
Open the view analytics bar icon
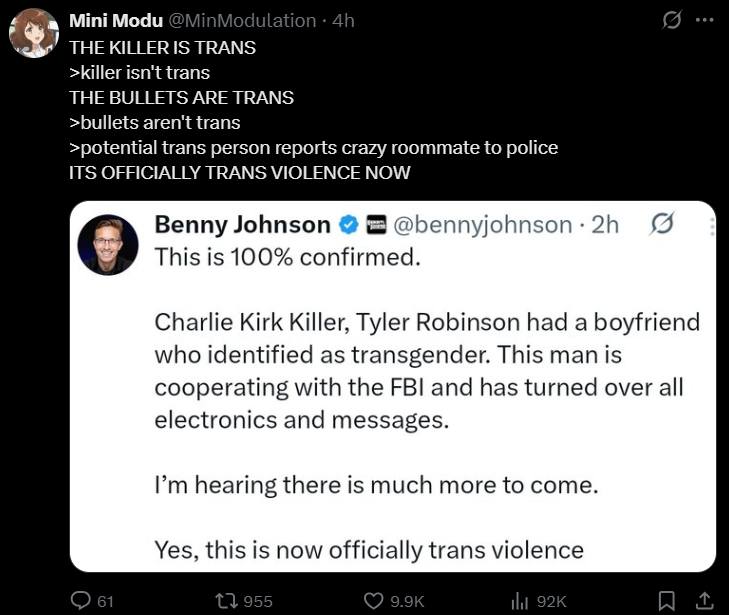(x=520, y=601)
